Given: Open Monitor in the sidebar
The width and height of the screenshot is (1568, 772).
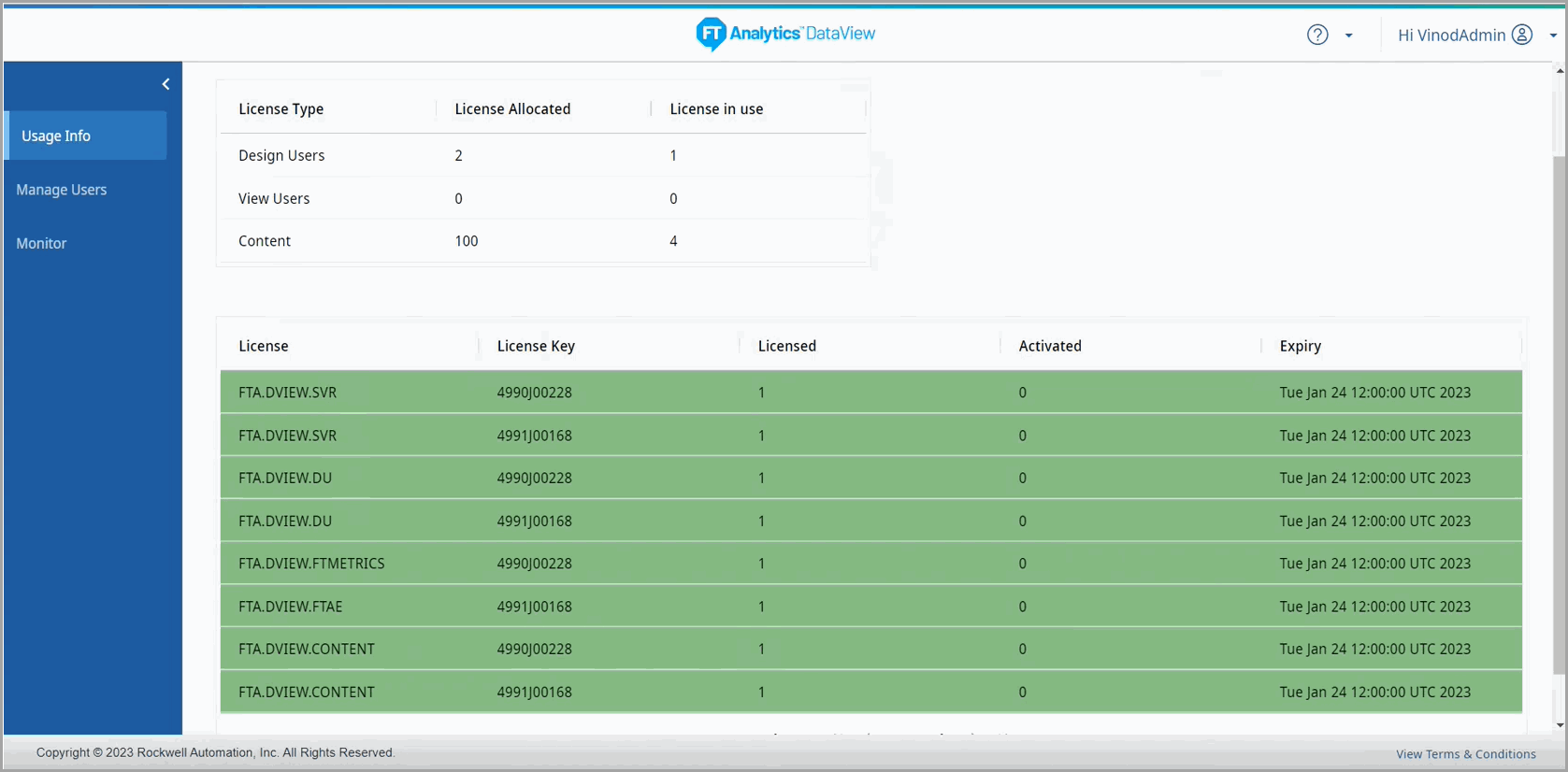Looking at the screenshot, I should (x=41, y=243).
